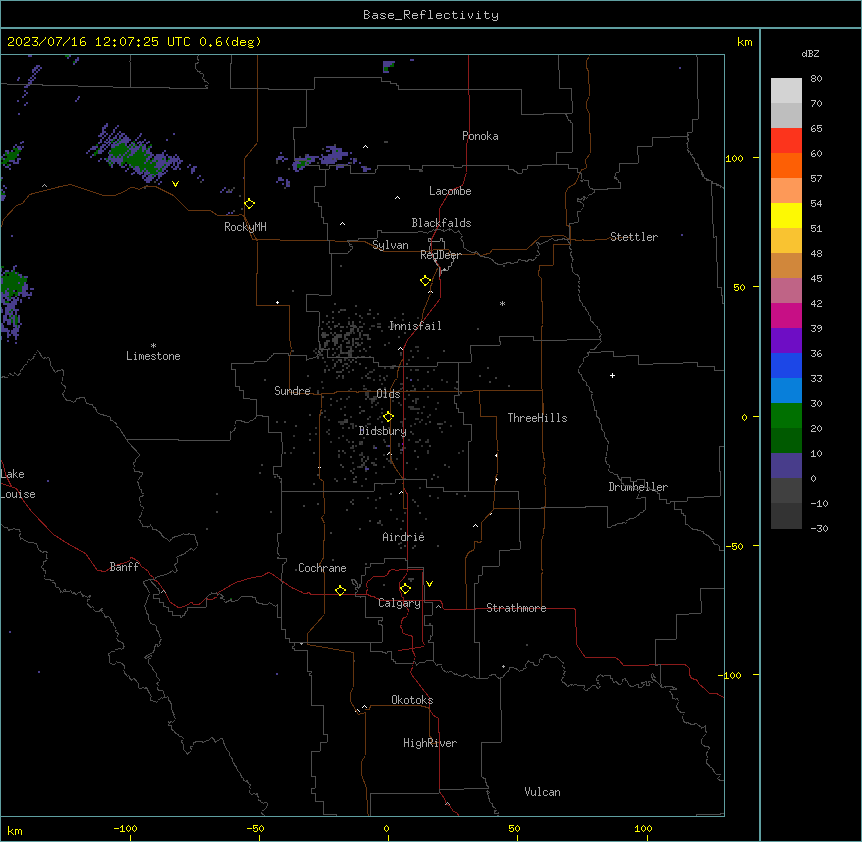The image size is (862, 842).
Task: Select the Lacombe city label
Action: (x=450, y=191)
